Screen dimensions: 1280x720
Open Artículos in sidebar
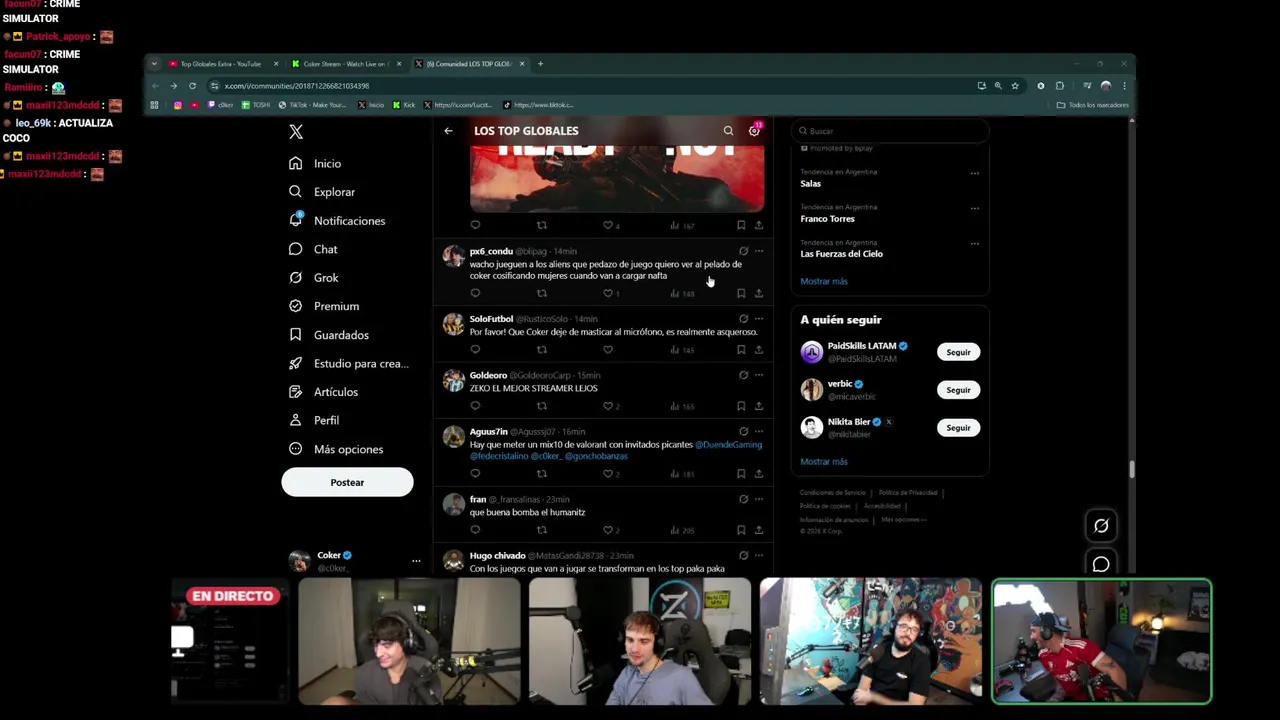click(x=323, y=392)
